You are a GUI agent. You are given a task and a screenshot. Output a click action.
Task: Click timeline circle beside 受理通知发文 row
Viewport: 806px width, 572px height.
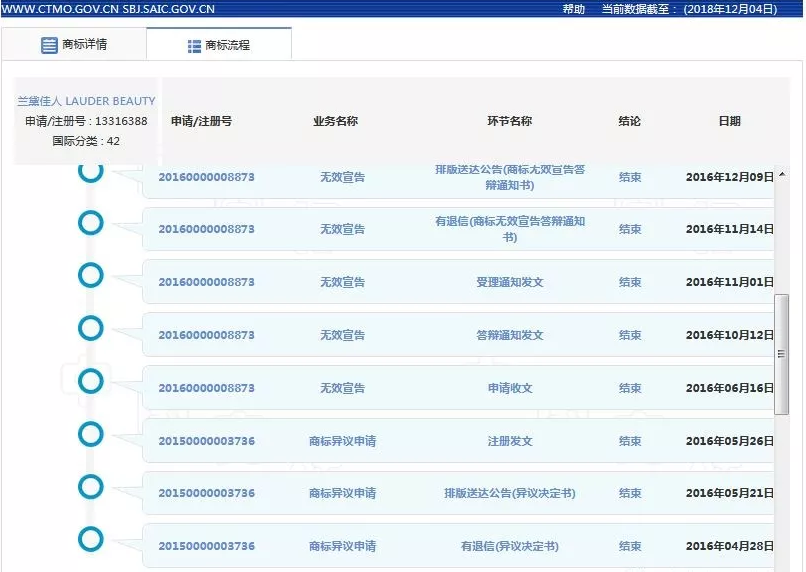(x=91, y=276)
